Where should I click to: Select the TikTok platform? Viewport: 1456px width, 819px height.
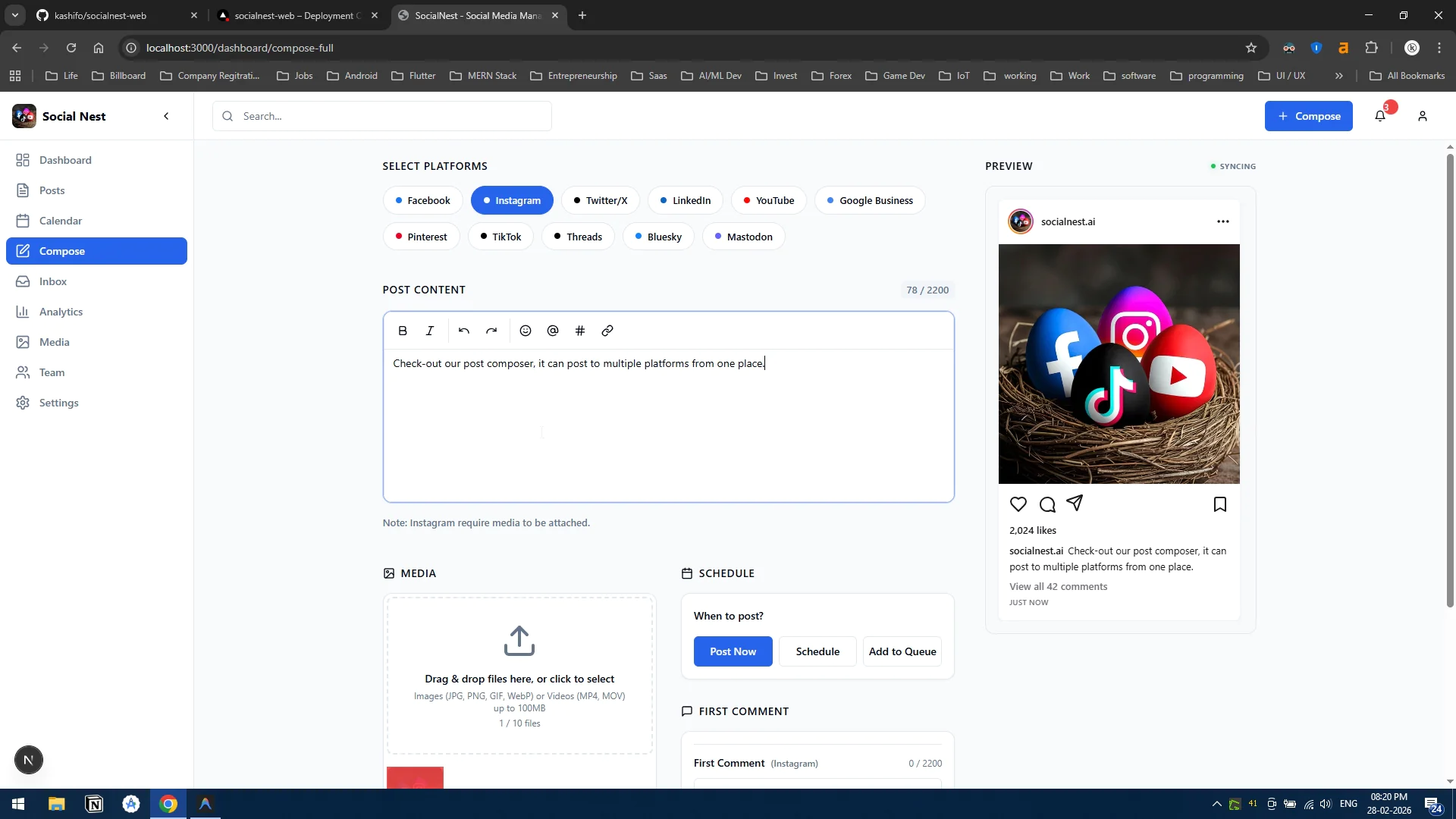point(500,236)
